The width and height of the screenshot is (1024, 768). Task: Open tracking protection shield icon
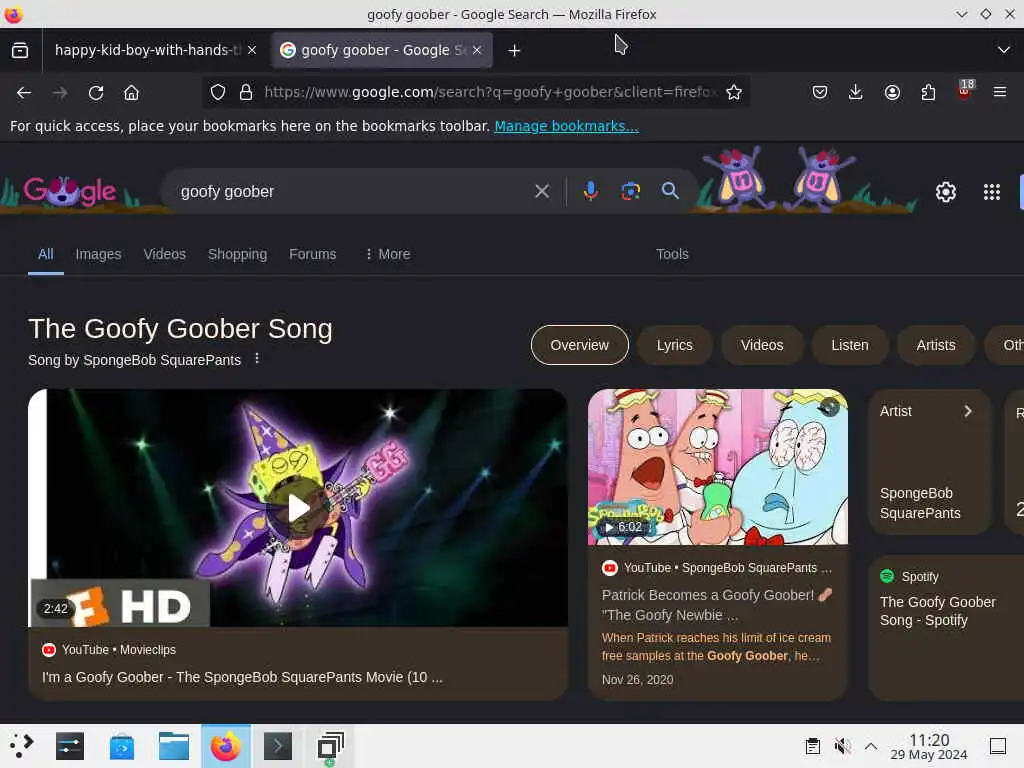pyautogui.click(x=218, y=92)
